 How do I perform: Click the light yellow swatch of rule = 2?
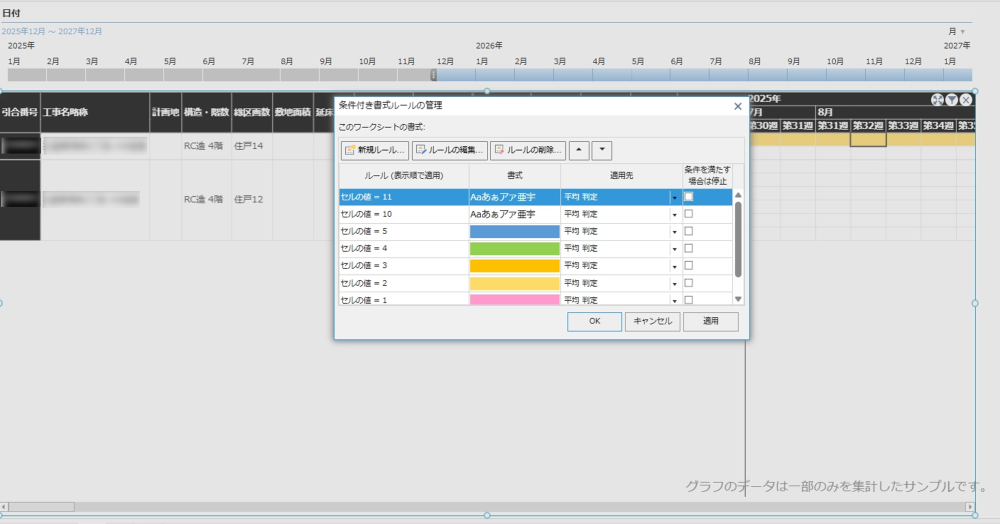(515, 283)
